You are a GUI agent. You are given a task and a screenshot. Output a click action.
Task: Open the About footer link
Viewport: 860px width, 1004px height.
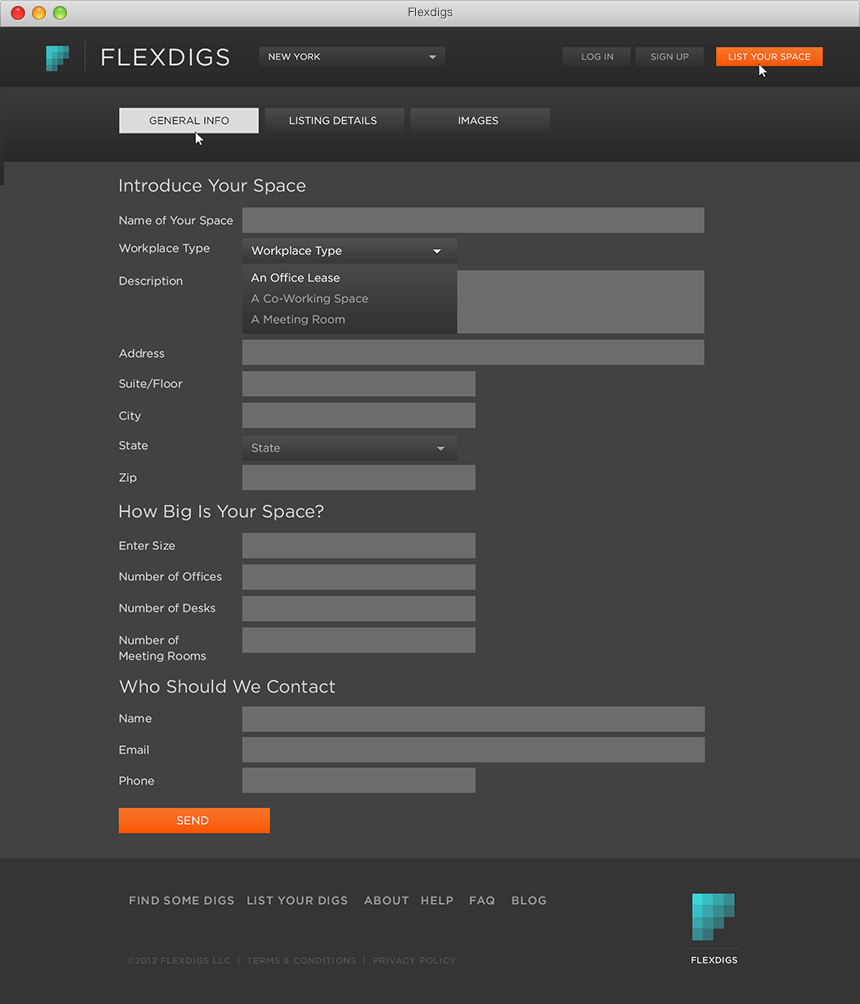click(x=386, y=900)
